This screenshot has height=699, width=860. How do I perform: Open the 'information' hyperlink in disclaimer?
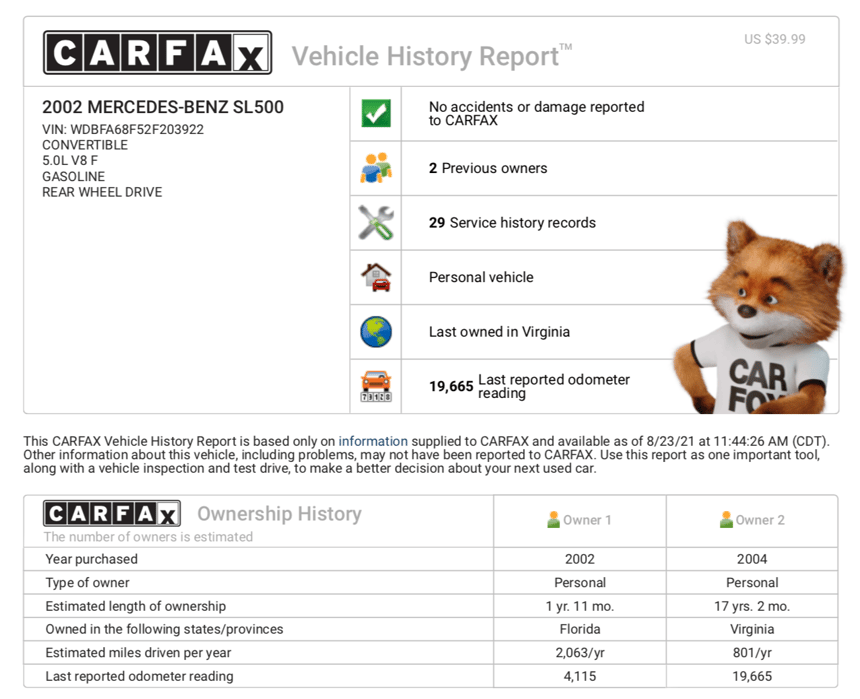click(373, 441)
